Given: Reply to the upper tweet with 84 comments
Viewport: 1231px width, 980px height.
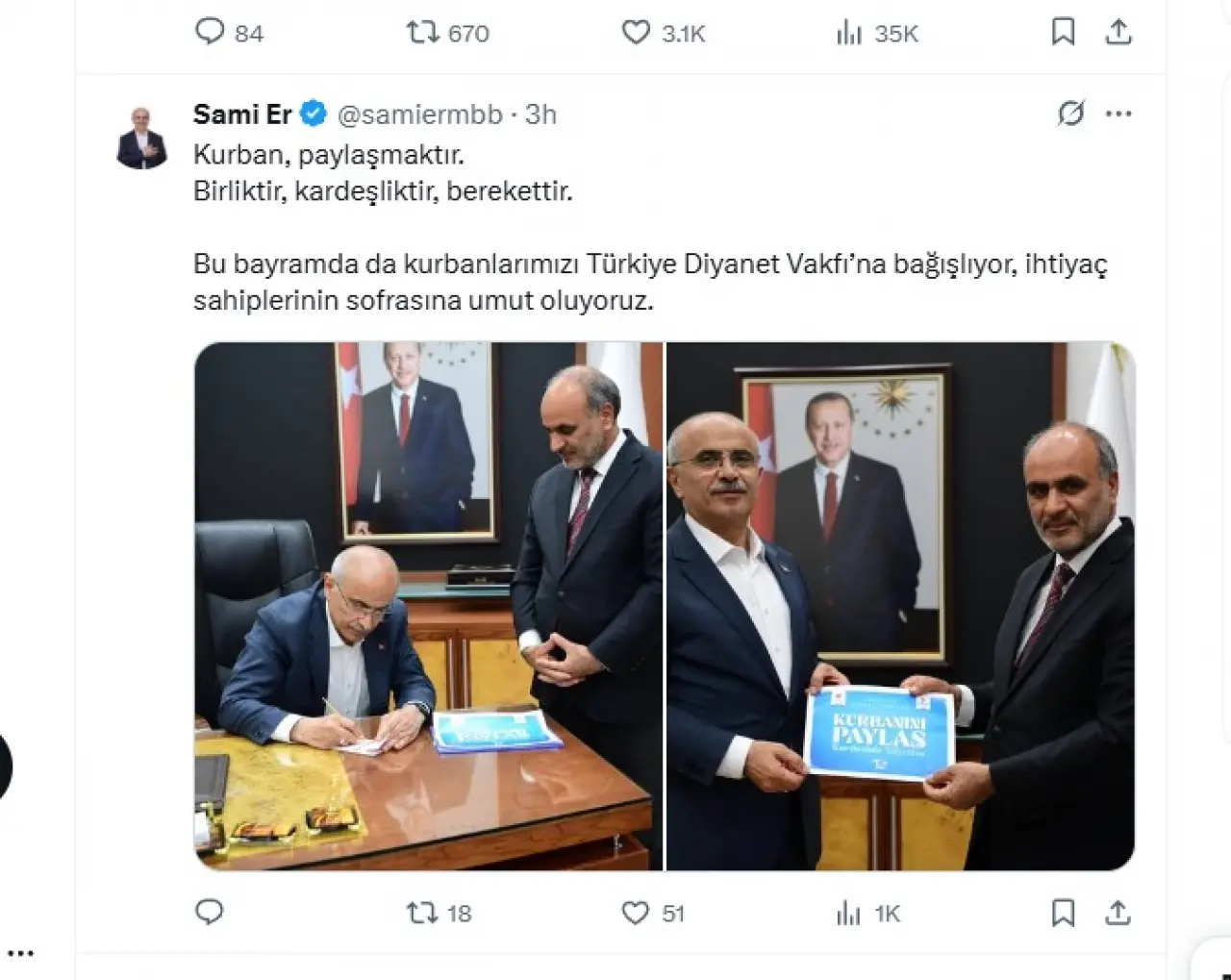Looking at the screenshot, I should [x=229, y=33].
